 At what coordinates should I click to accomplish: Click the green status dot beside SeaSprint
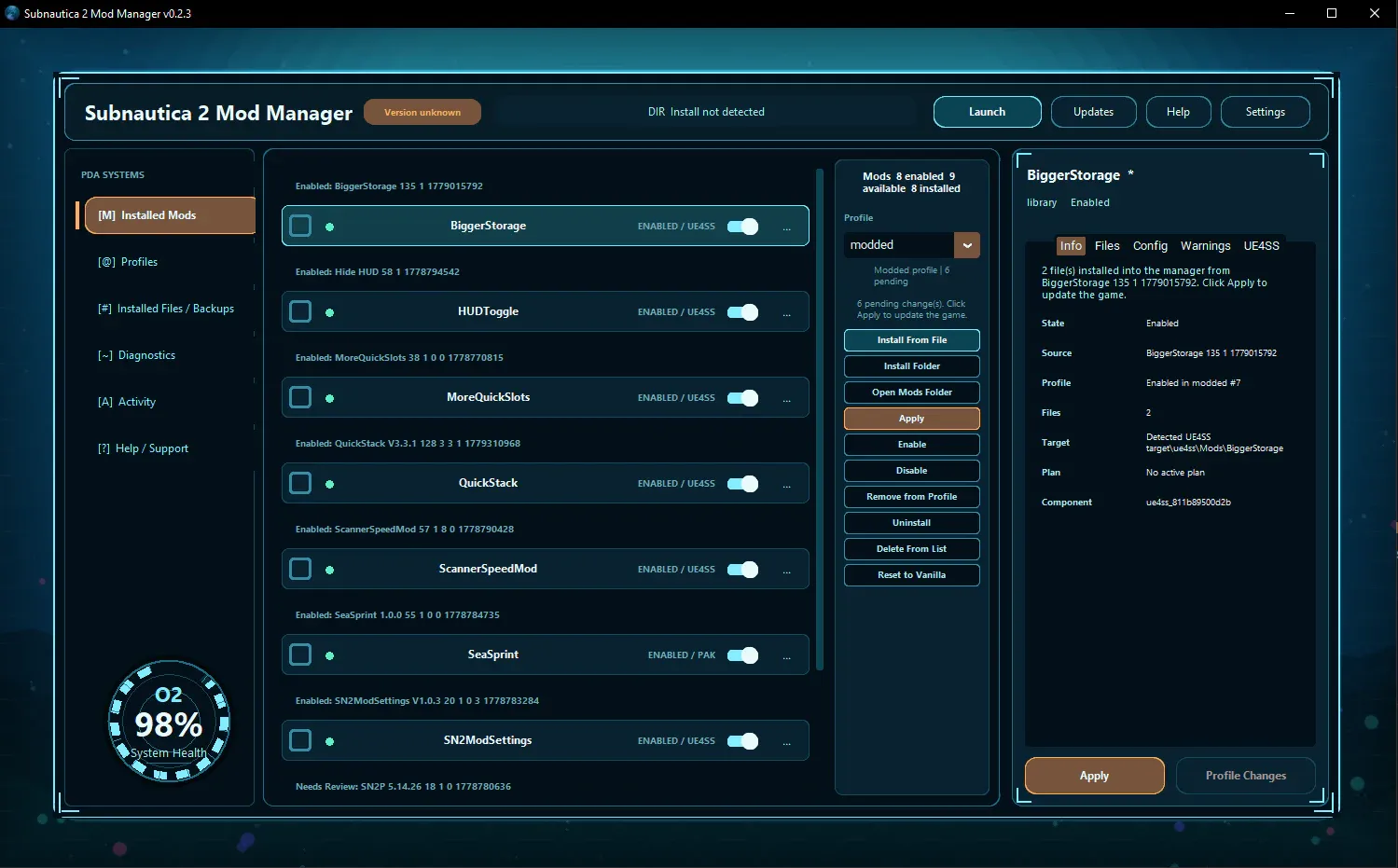(330, 655)
